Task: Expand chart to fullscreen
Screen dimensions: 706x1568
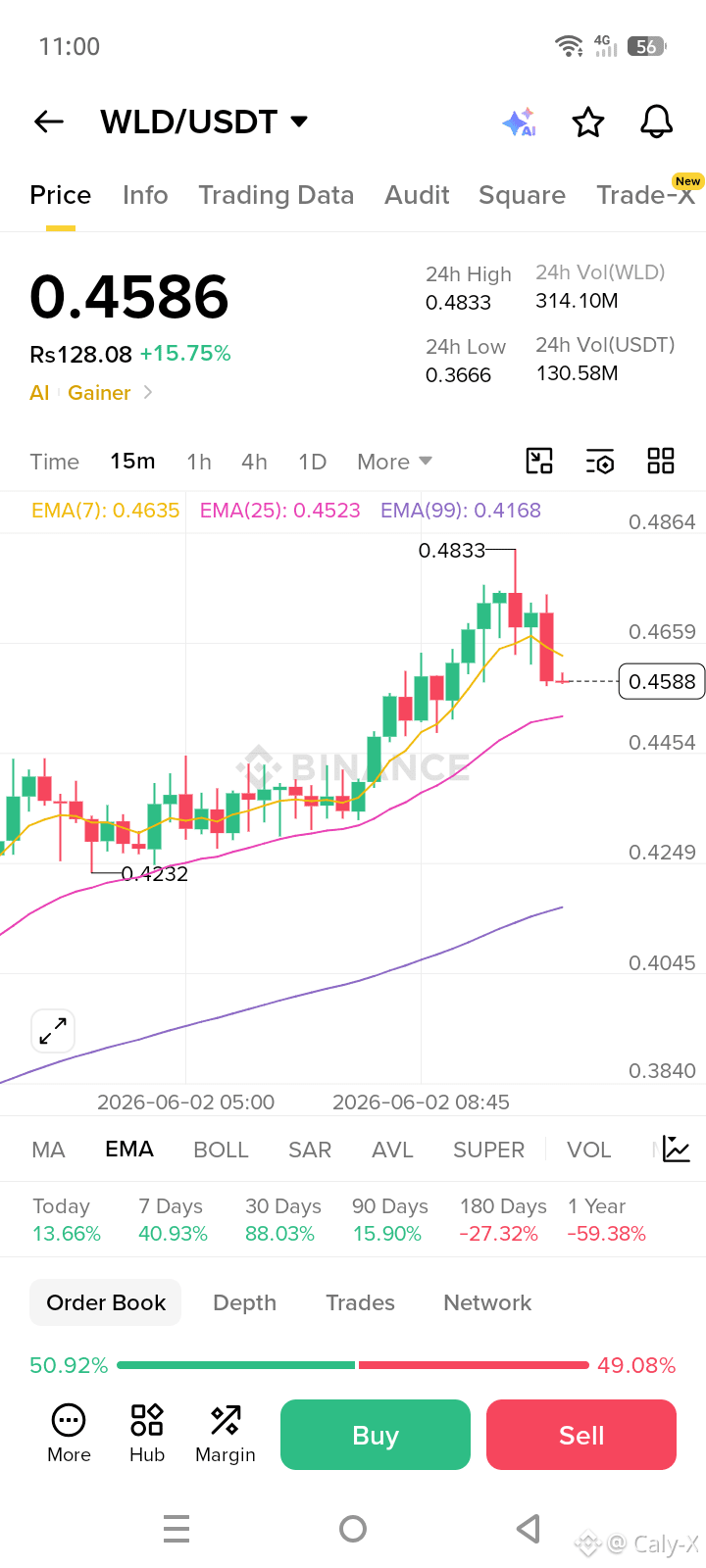Action: pyautogui.click(x=53, y=1031)
